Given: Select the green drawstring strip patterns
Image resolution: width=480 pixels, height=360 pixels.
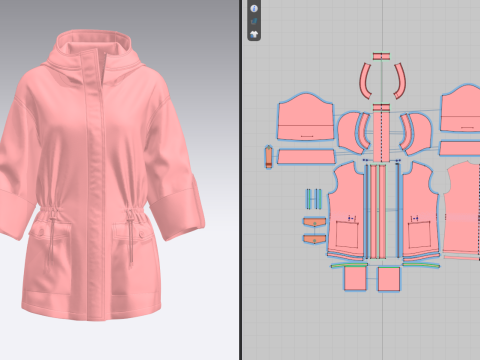Looking at the screenshot, I should point(314,199).
